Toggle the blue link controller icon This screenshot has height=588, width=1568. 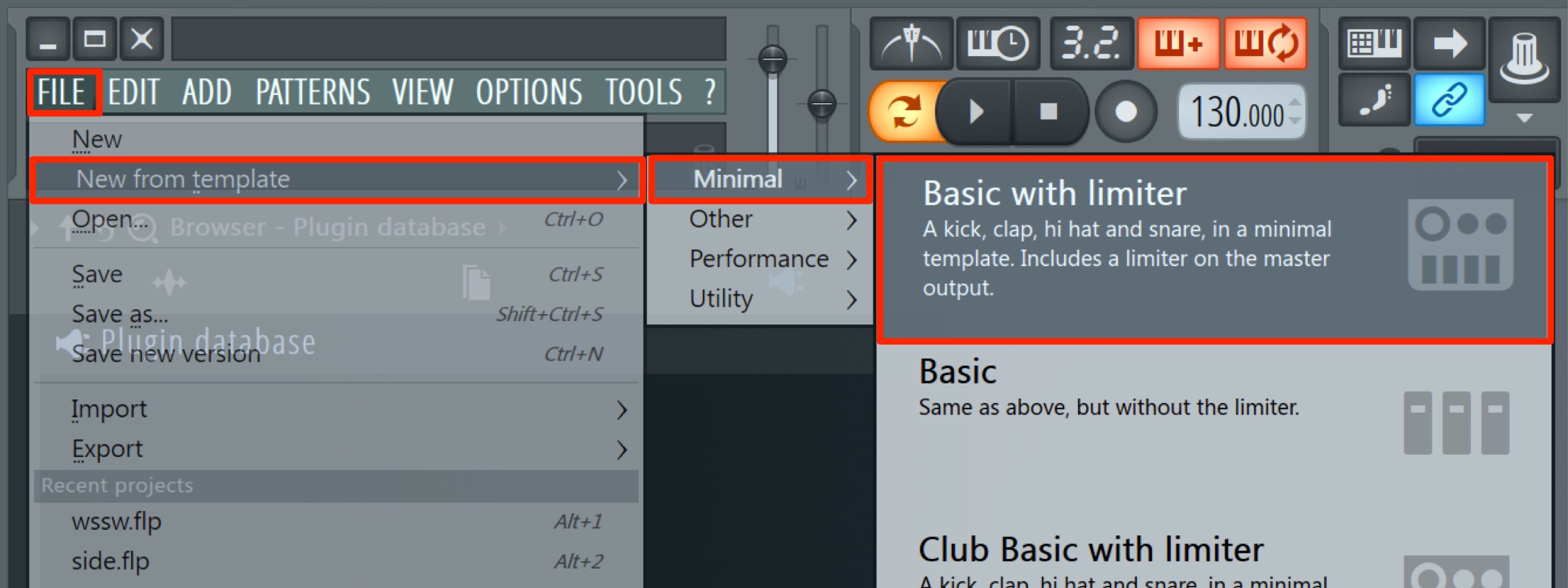1449,101
